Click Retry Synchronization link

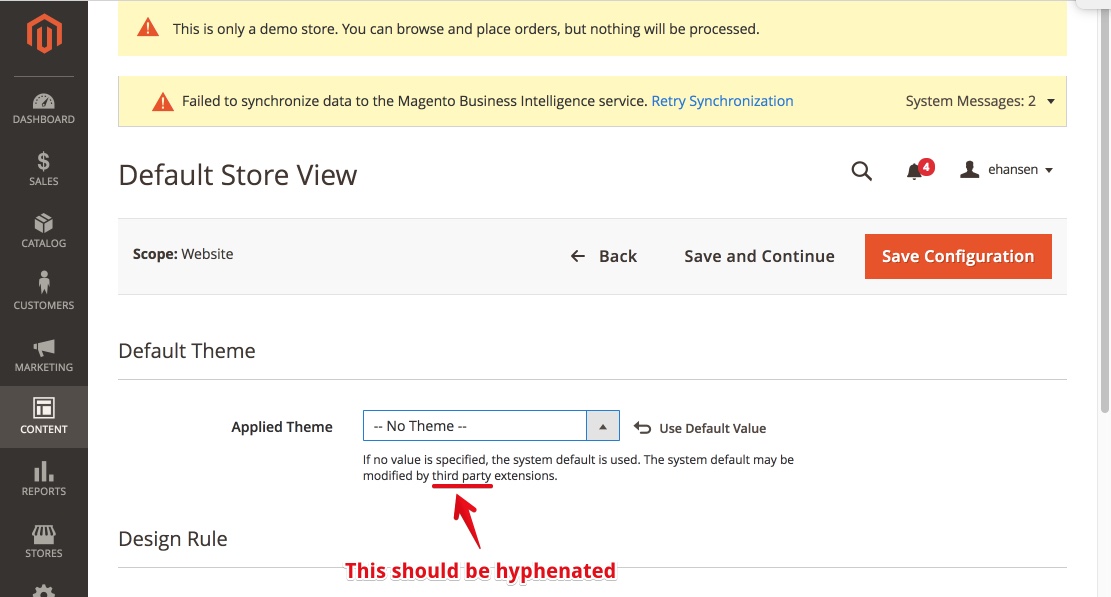(x=722, y=101)
